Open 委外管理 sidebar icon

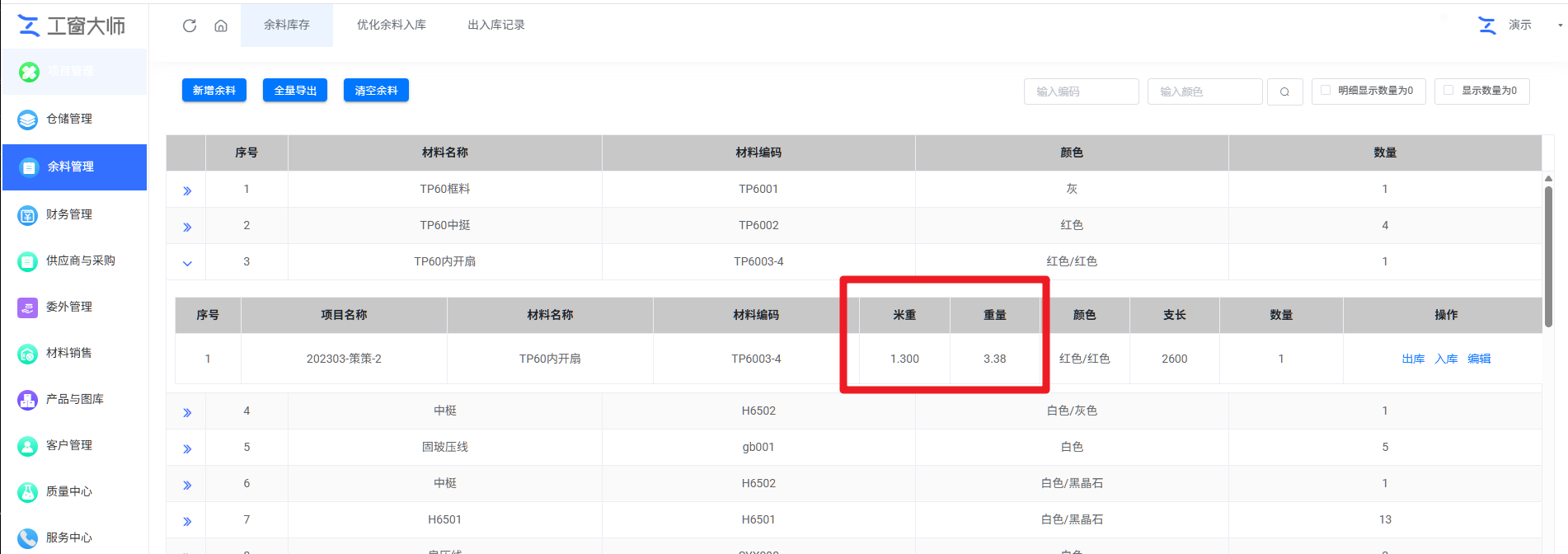28,308
